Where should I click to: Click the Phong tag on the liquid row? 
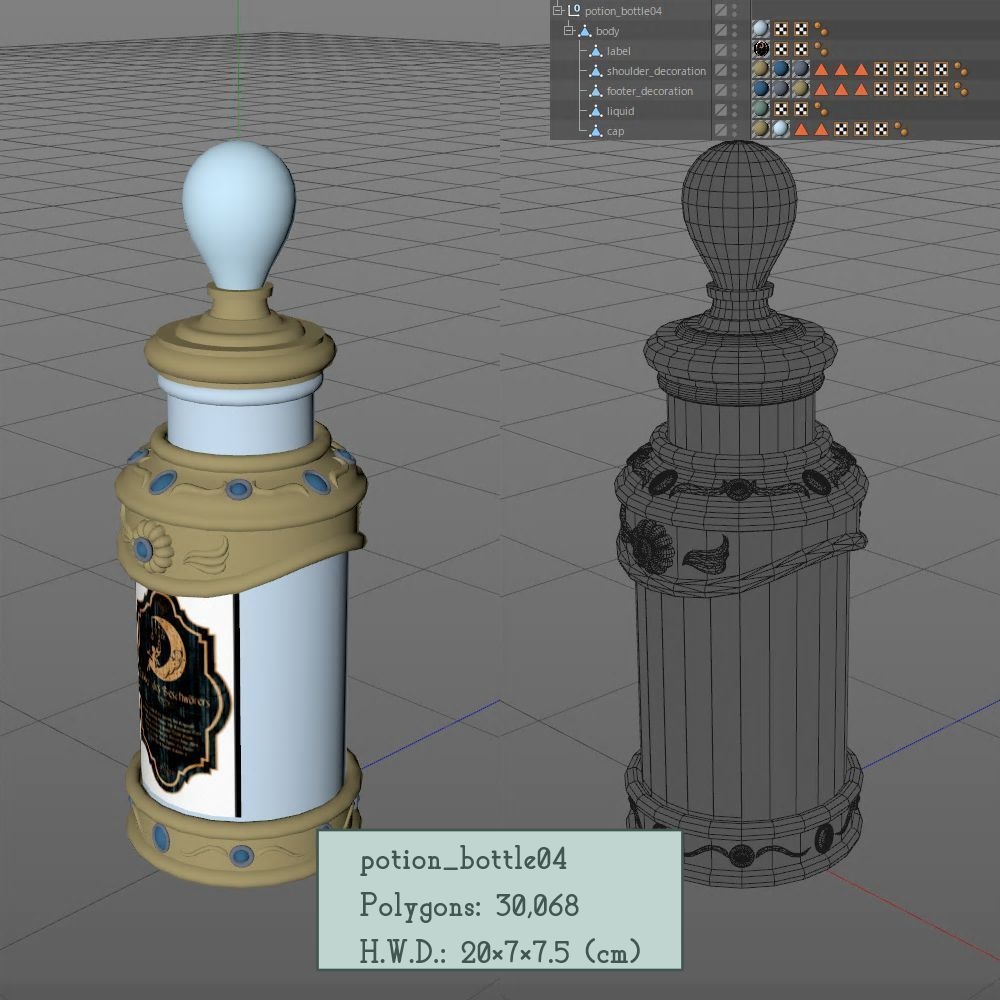click(x=821, y=110)
